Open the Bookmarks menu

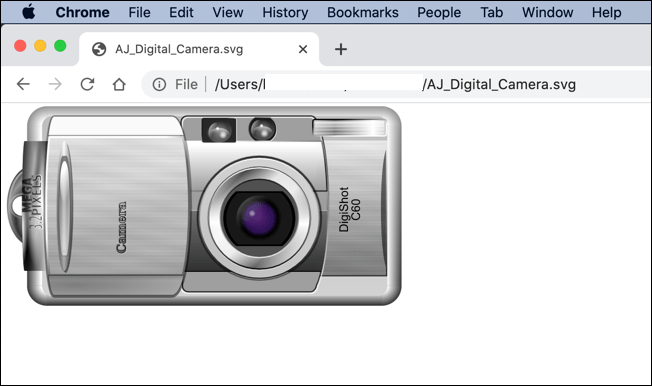[363, 12]
